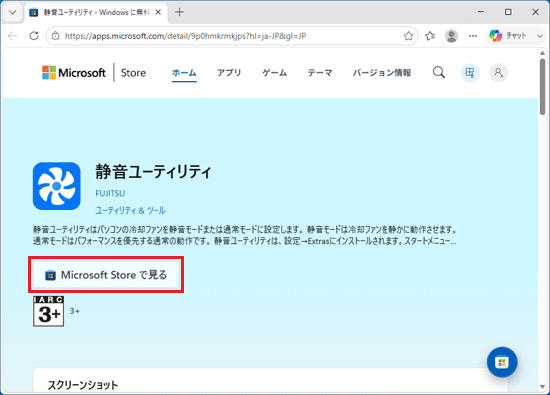The height and width of the screenshot is (395, 550).
Task: Add page to favorites star
Action: (x=408, y=36)
